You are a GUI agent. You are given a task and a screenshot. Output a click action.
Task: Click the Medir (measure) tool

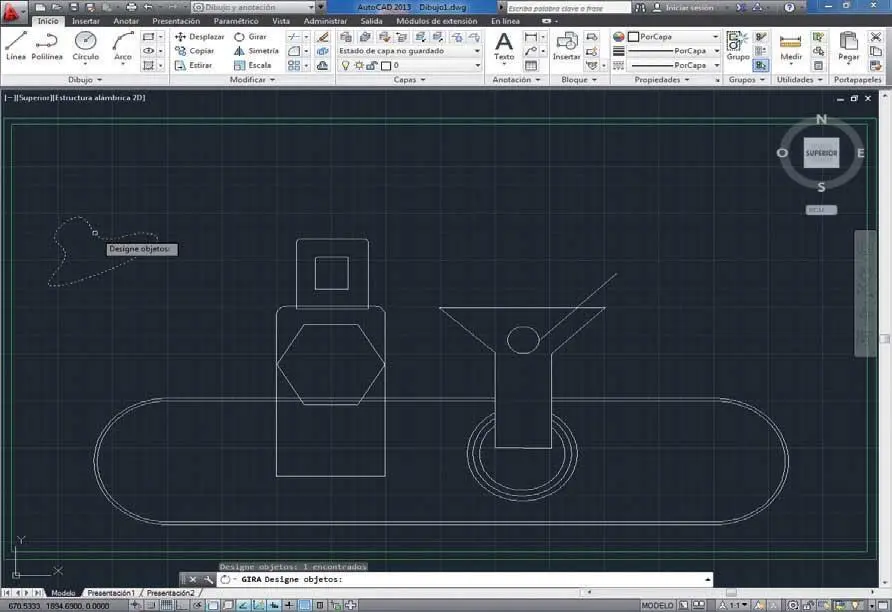point(791,46)
